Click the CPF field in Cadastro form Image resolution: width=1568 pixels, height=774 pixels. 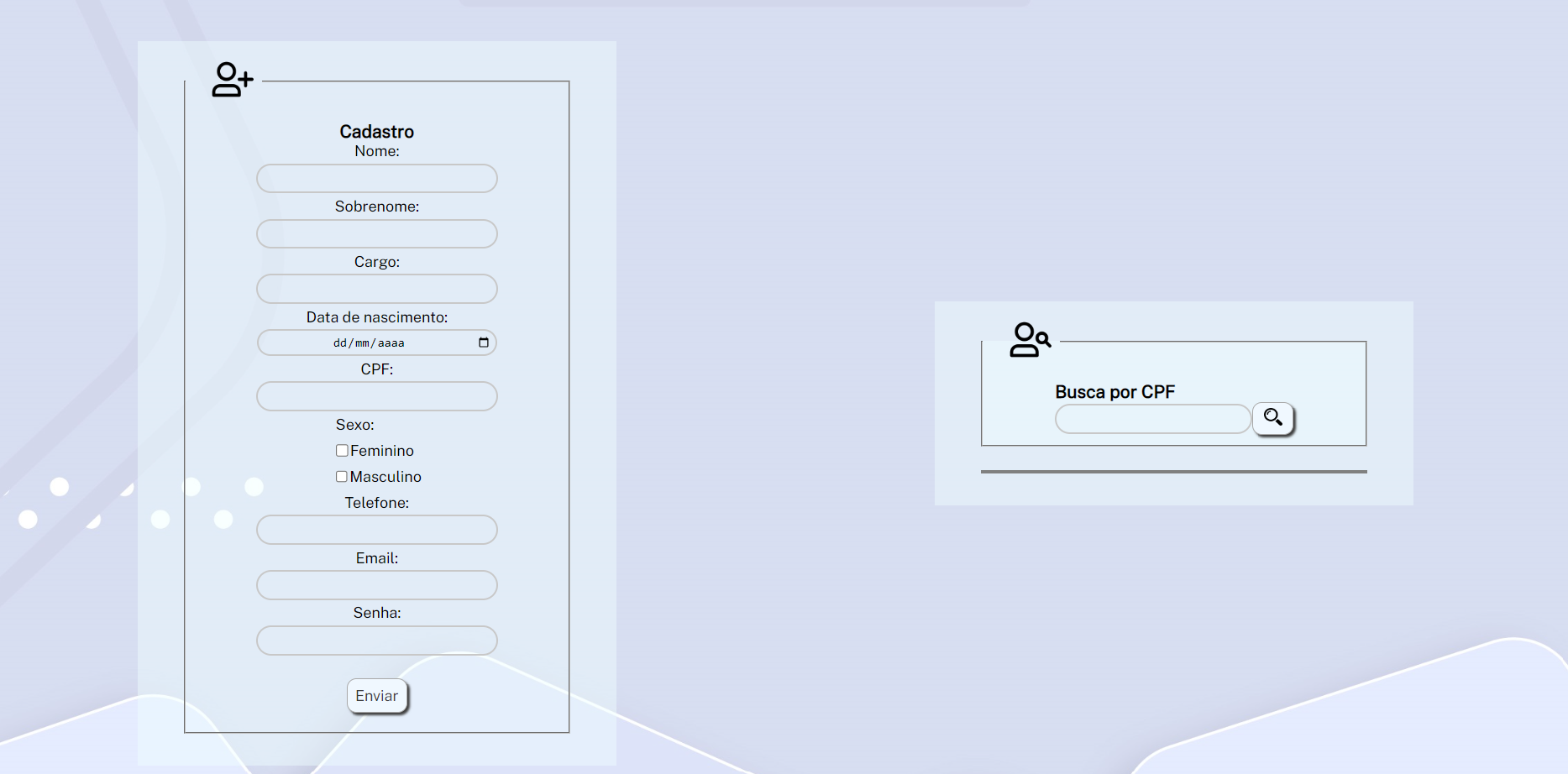click(376, 396)
